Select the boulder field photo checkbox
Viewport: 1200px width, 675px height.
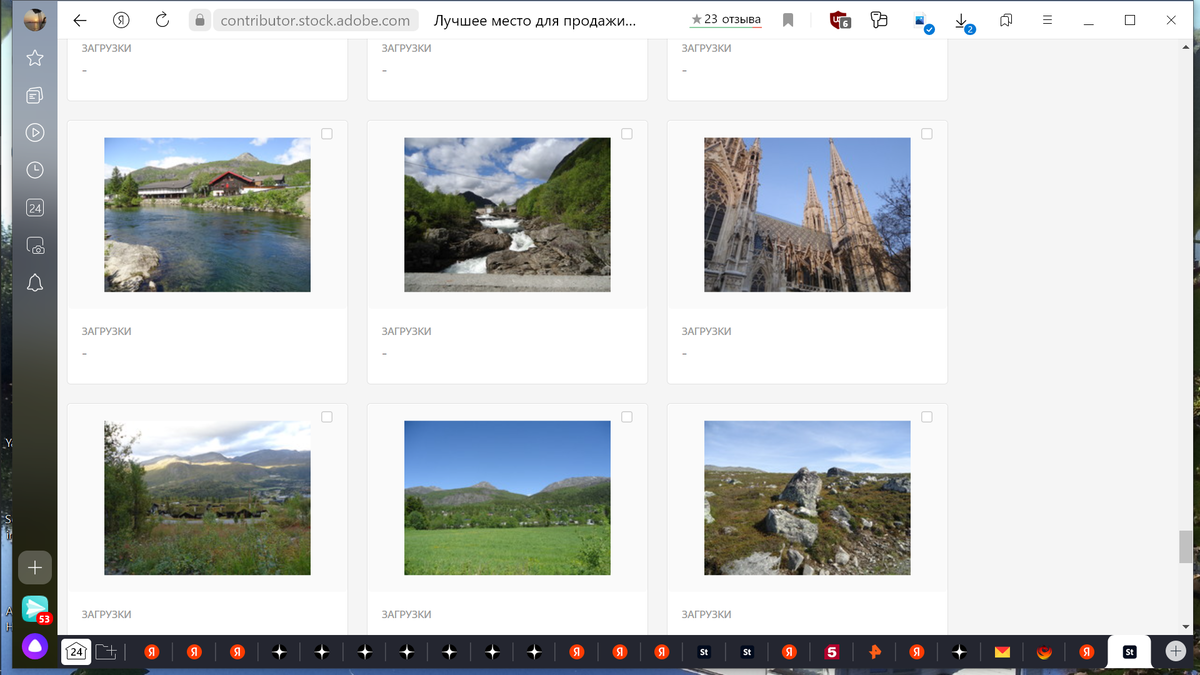click(x=927, y=417)
